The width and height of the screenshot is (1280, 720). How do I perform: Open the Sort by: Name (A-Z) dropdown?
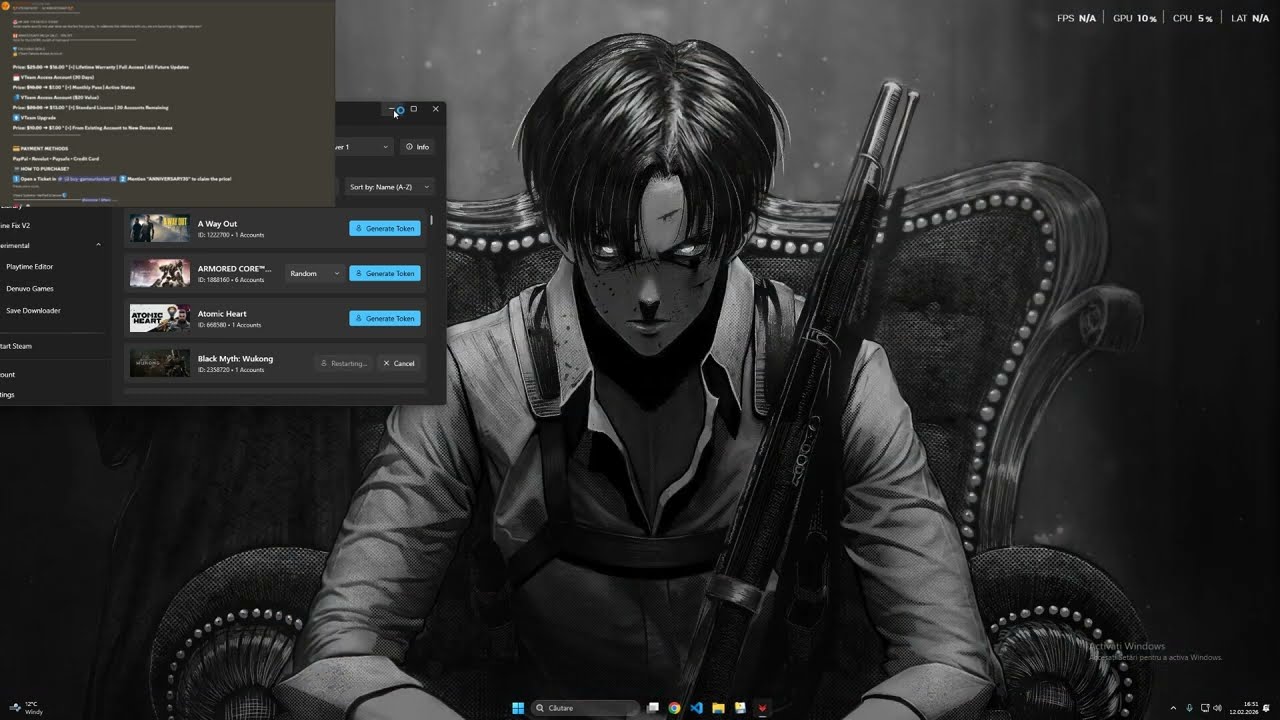click(x=389, y=187)
